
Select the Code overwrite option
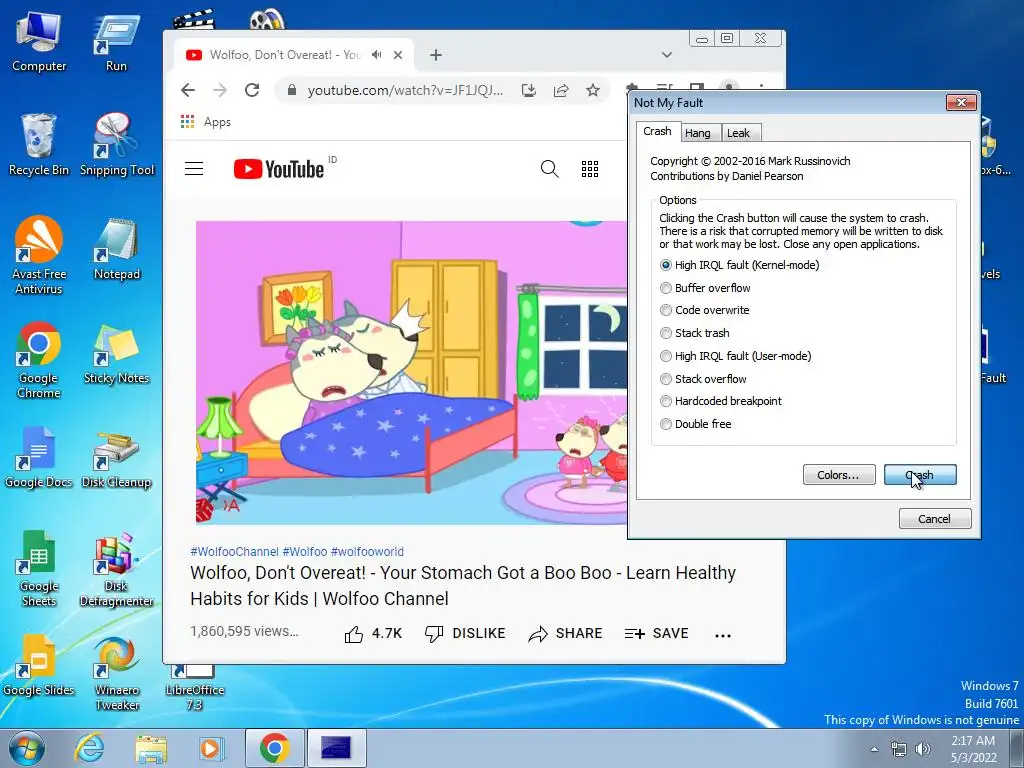[x=705, y=310]
